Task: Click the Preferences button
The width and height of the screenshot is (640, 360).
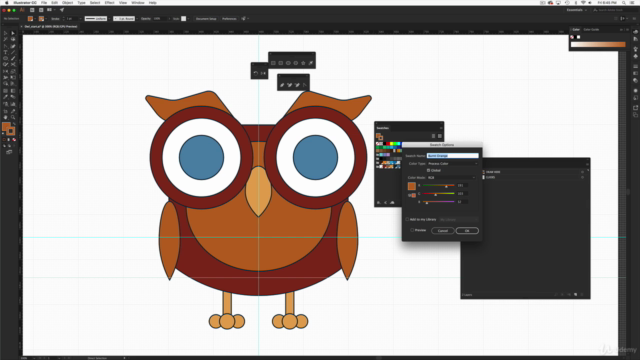Action: (229, 19)
